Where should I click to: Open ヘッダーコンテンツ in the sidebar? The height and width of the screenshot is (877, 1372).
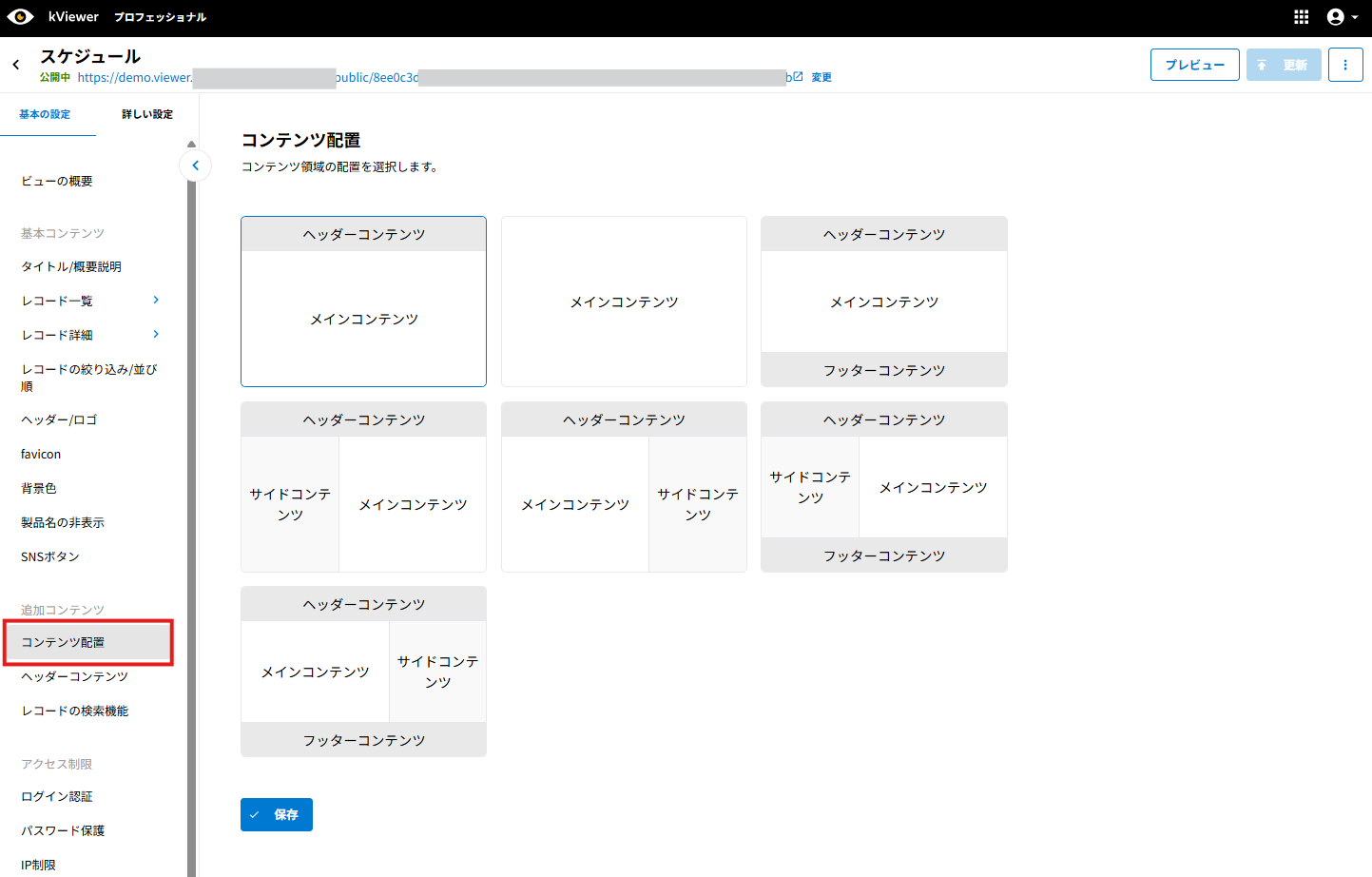(x=74, y=676)
